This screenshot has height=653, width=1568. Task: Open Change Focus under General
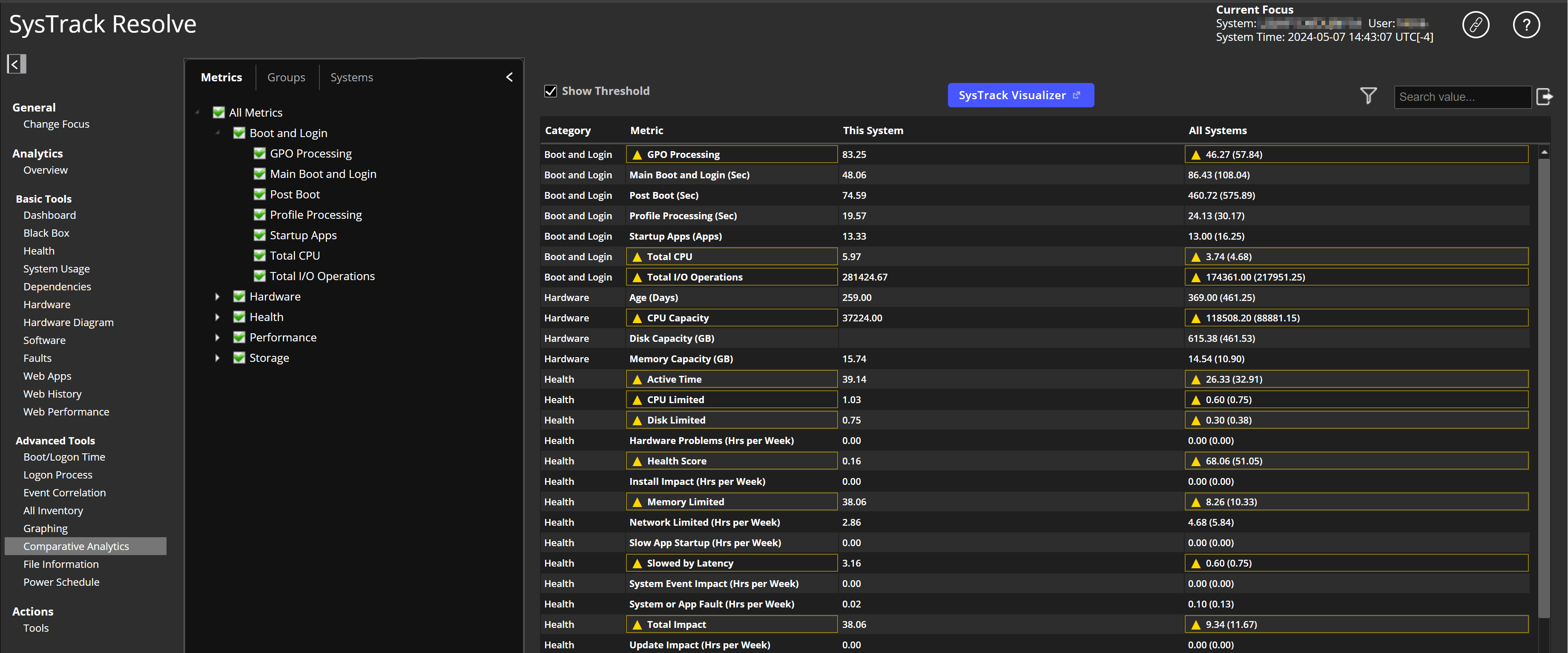57,124
